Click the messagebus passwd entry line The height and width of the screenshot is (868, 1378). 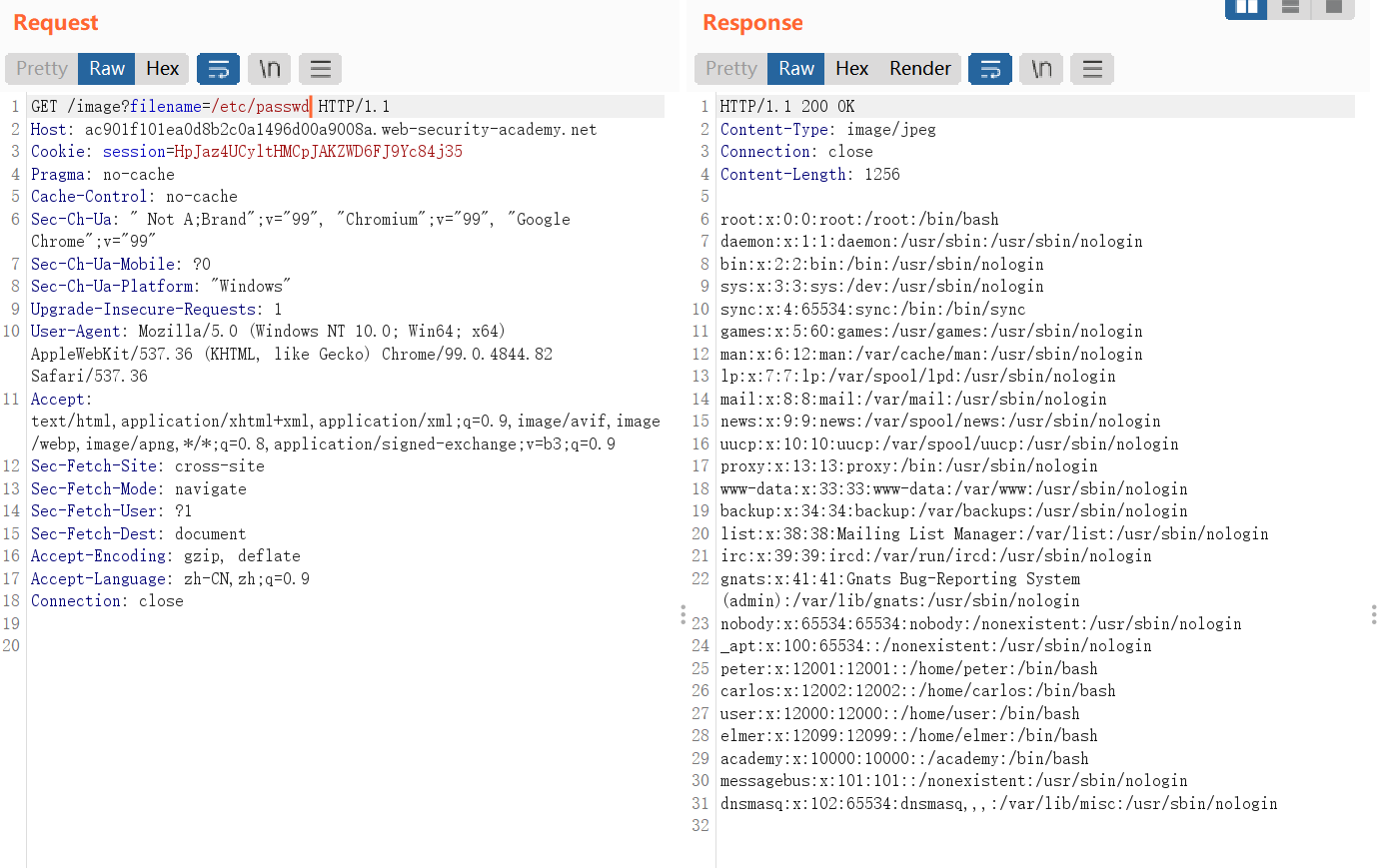[x=954, y=780]
